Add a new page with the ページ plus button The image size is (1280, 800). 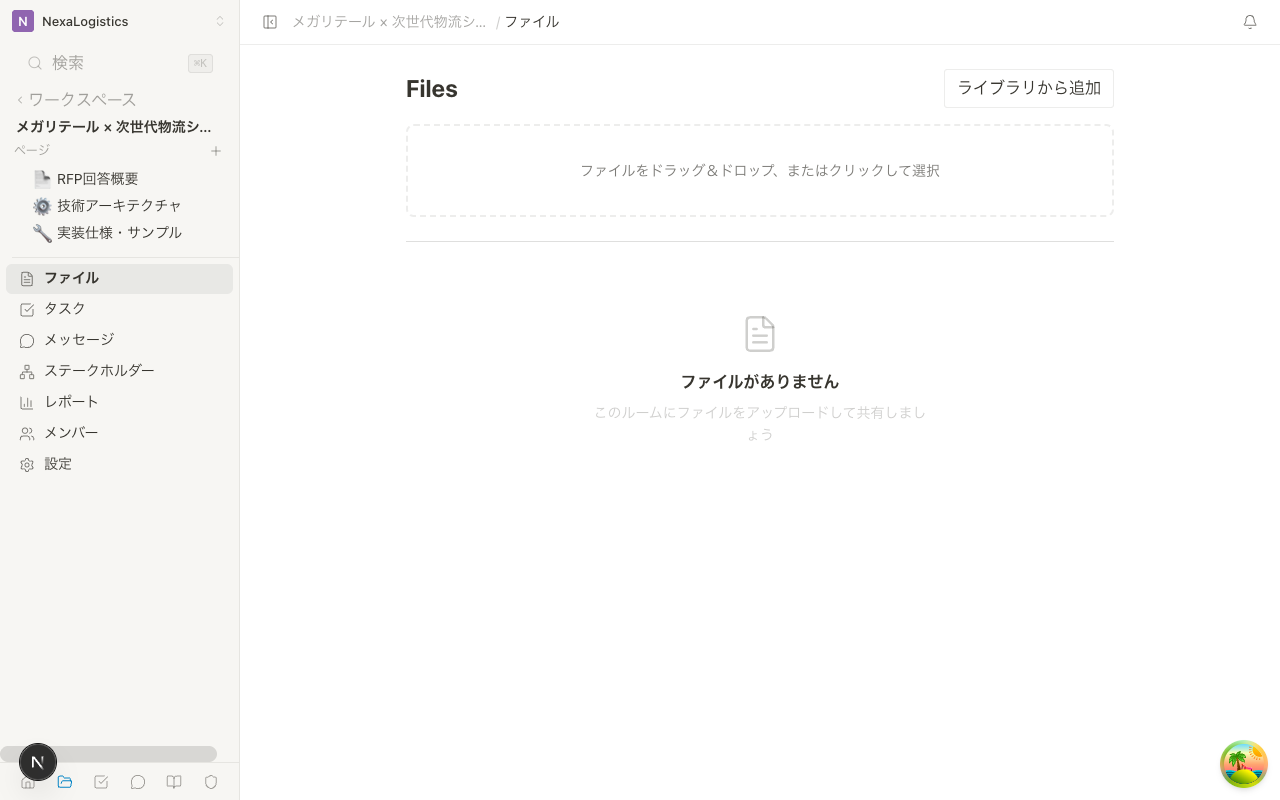pos(216,151)
